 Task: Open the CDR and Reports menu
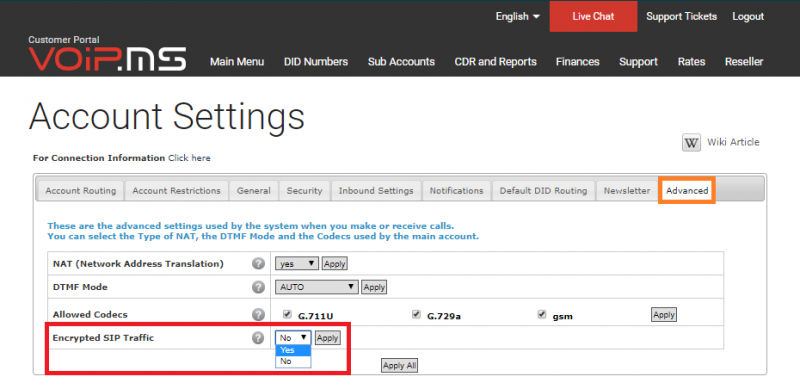495,62
